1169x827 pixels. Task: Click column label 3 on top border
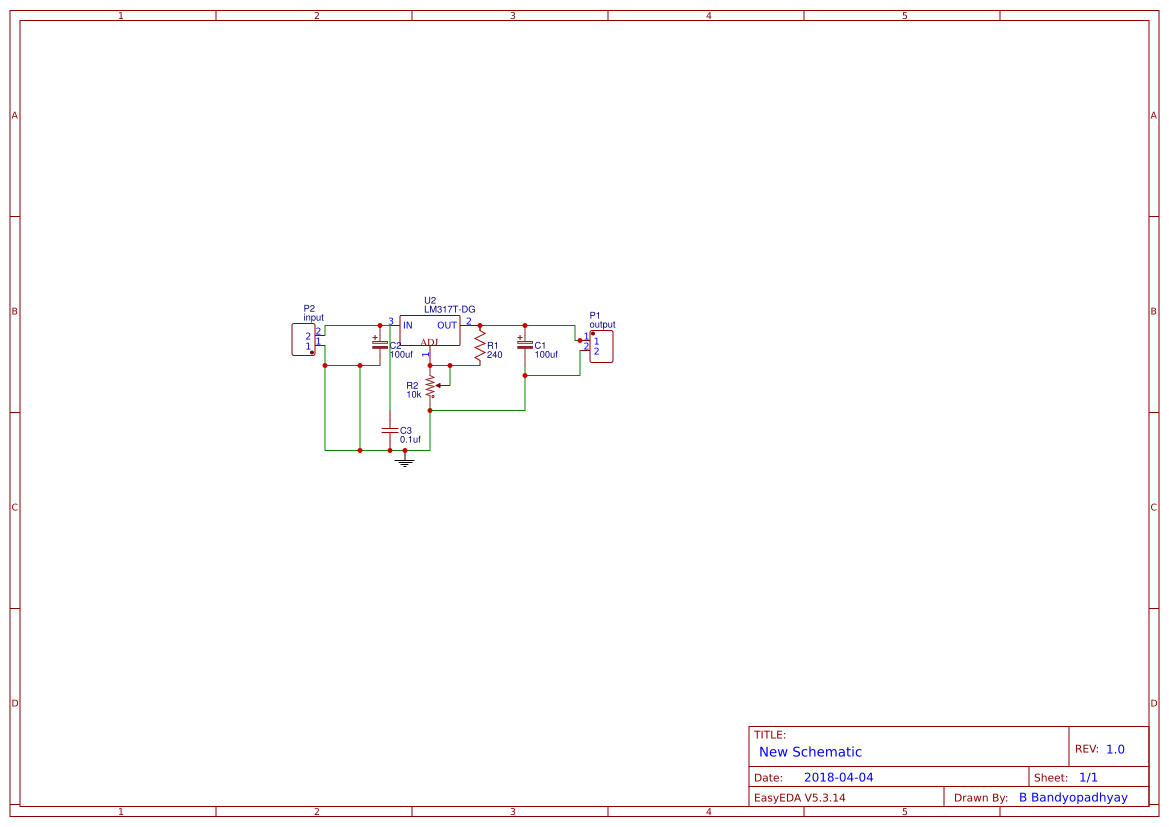click(x=511, y=15)
